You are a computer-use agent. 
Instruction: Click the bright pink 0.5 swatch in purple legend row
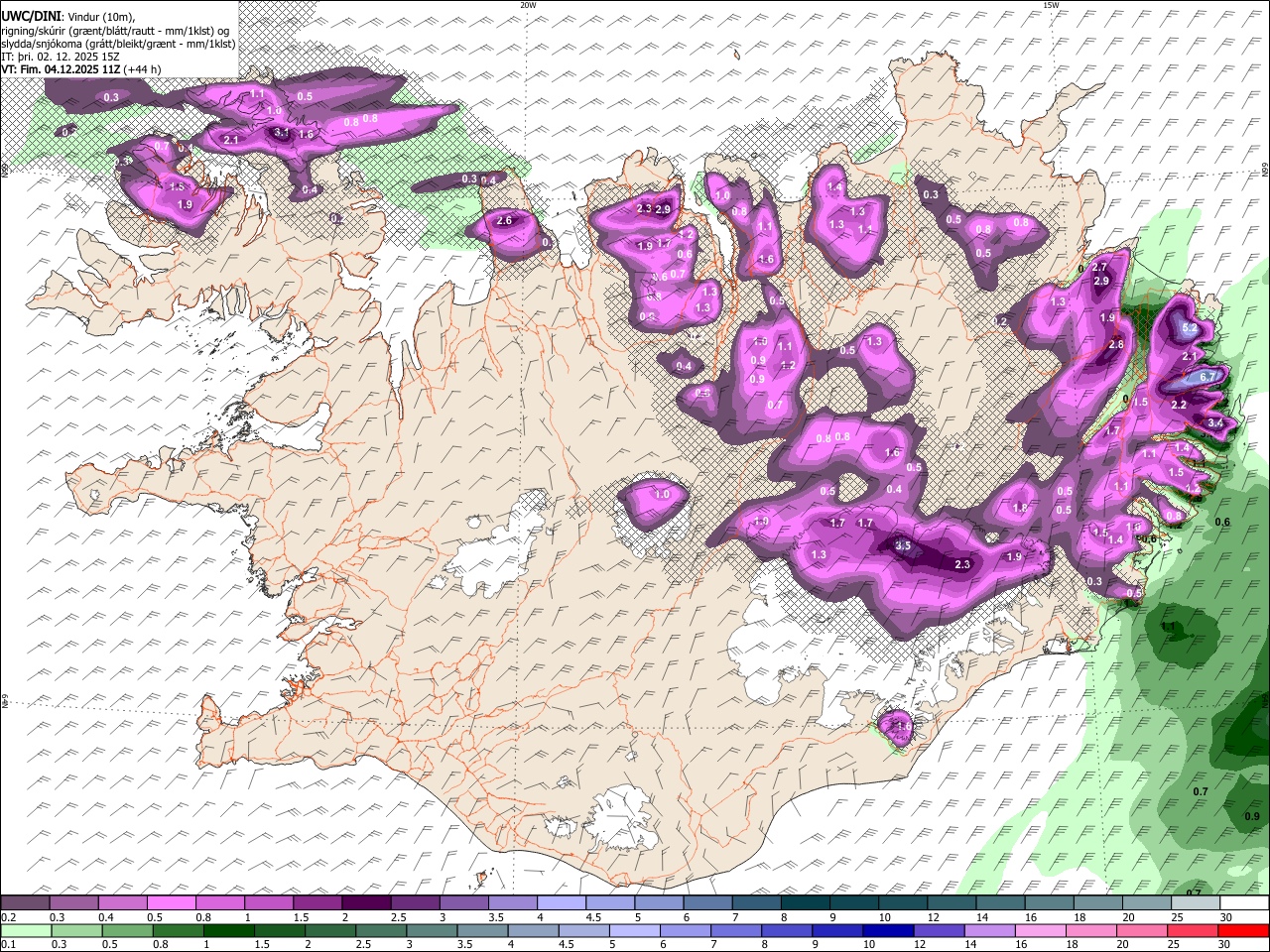coord(172,903)
